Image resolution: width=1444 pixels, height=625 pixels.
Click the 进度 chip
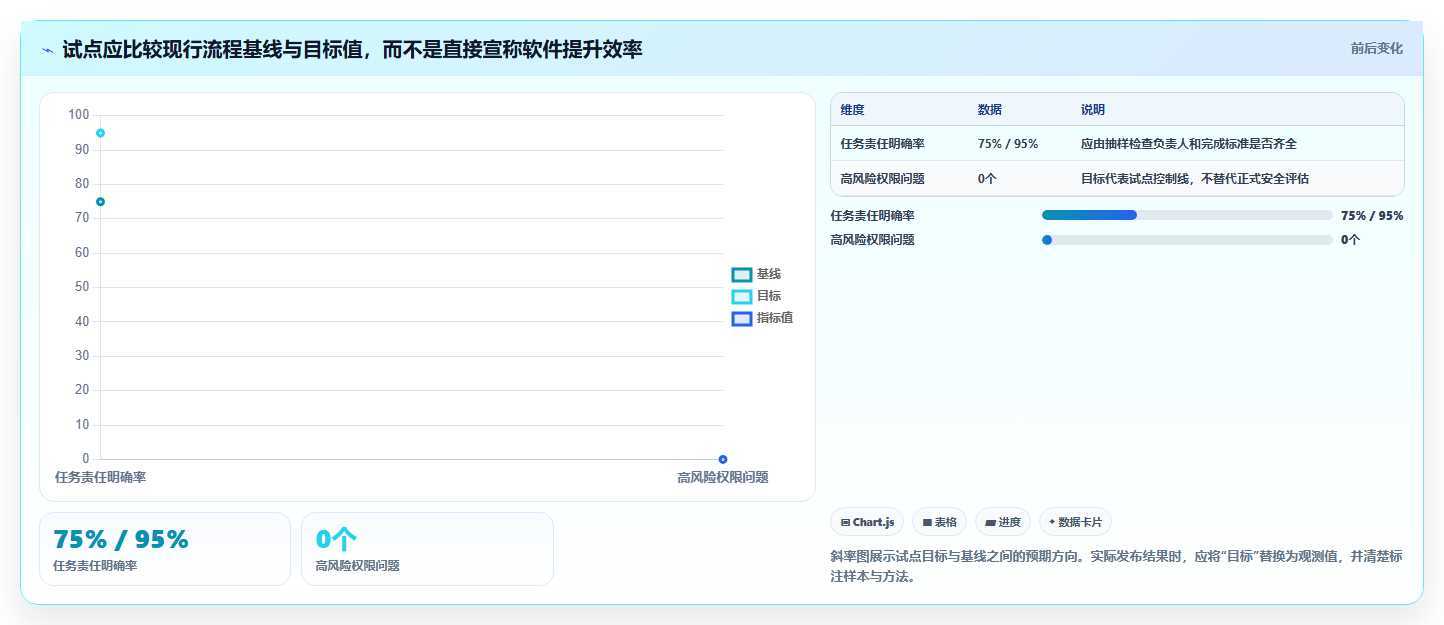click(x=1003, y=522)
